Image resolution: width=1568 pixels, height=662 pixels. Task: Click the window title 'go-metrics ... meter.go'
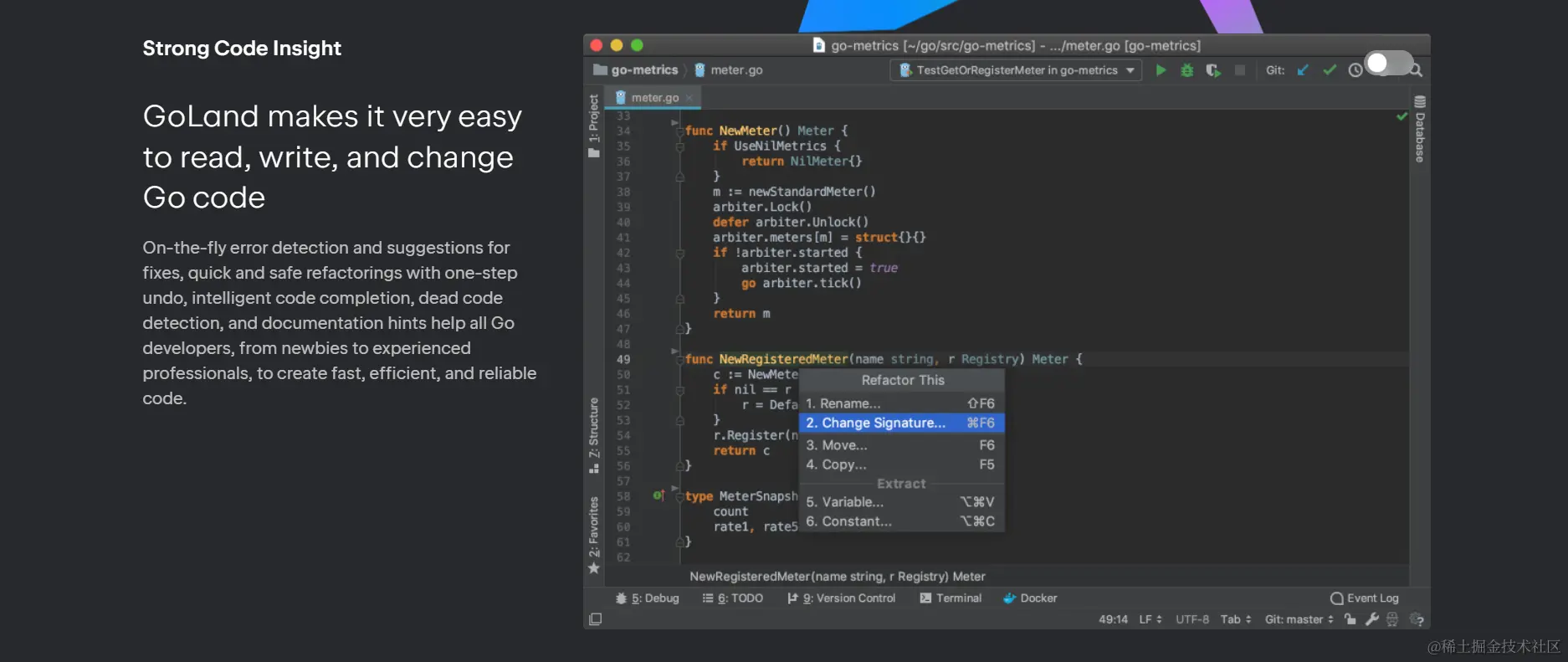(x=1007, y=45)
